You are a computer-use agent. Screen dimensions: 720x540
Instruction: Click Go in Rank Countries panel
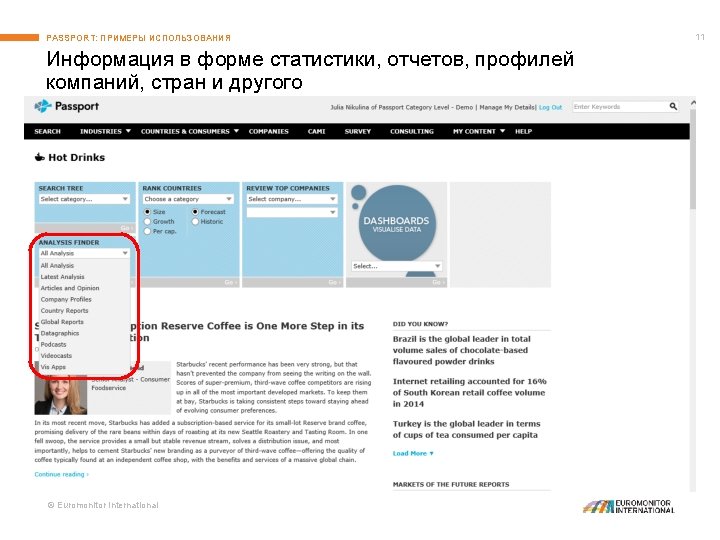click(231, 282)
